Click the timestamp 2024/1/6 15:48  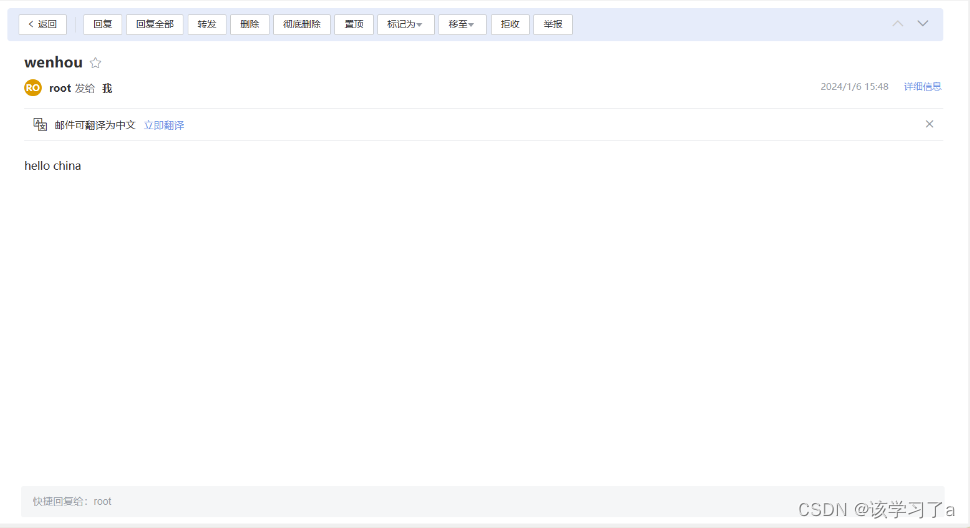click(x=854, y=87)
